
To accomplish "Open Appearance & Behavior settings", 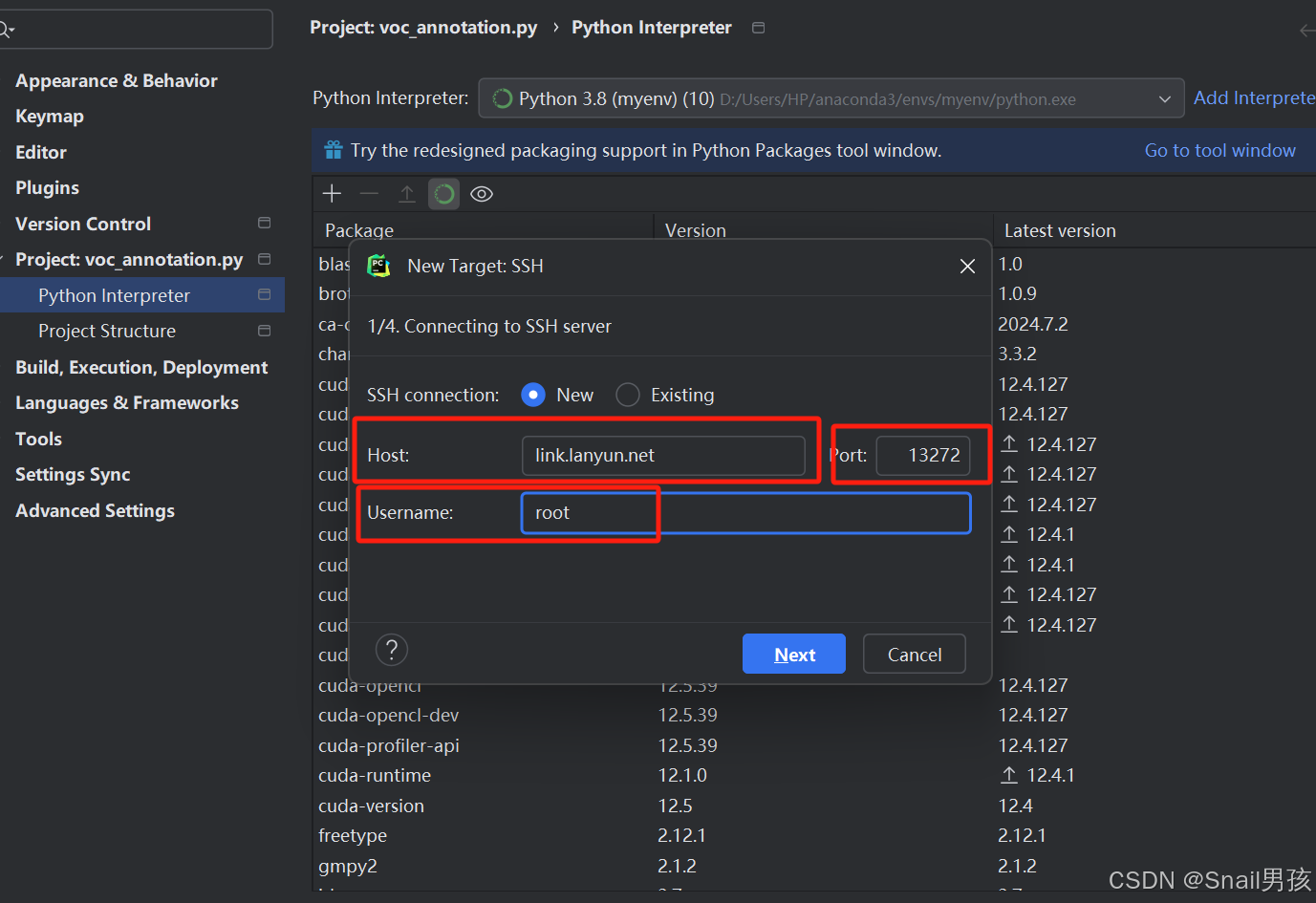I will click(x=117, y=80).
